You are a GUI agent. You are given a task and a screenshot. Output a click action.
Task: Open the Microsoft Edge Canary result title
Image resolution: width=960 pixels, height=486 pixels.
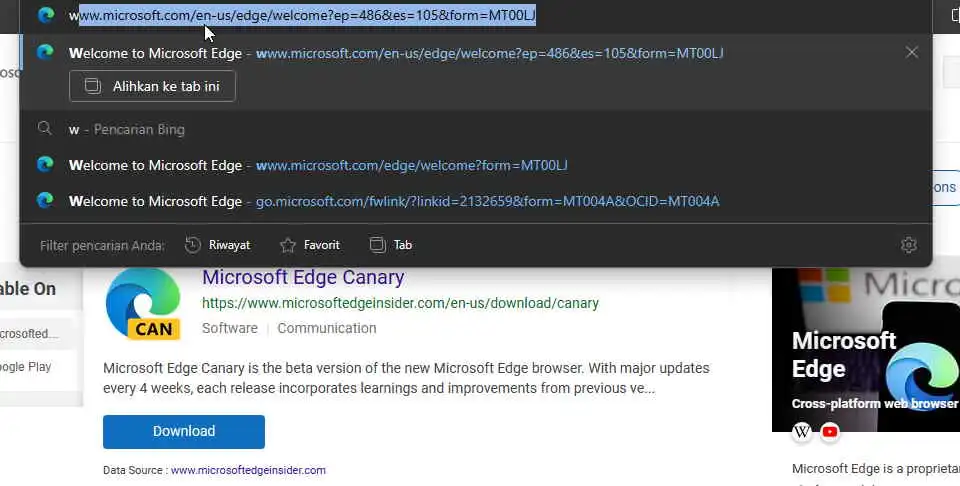coord(303,277)
